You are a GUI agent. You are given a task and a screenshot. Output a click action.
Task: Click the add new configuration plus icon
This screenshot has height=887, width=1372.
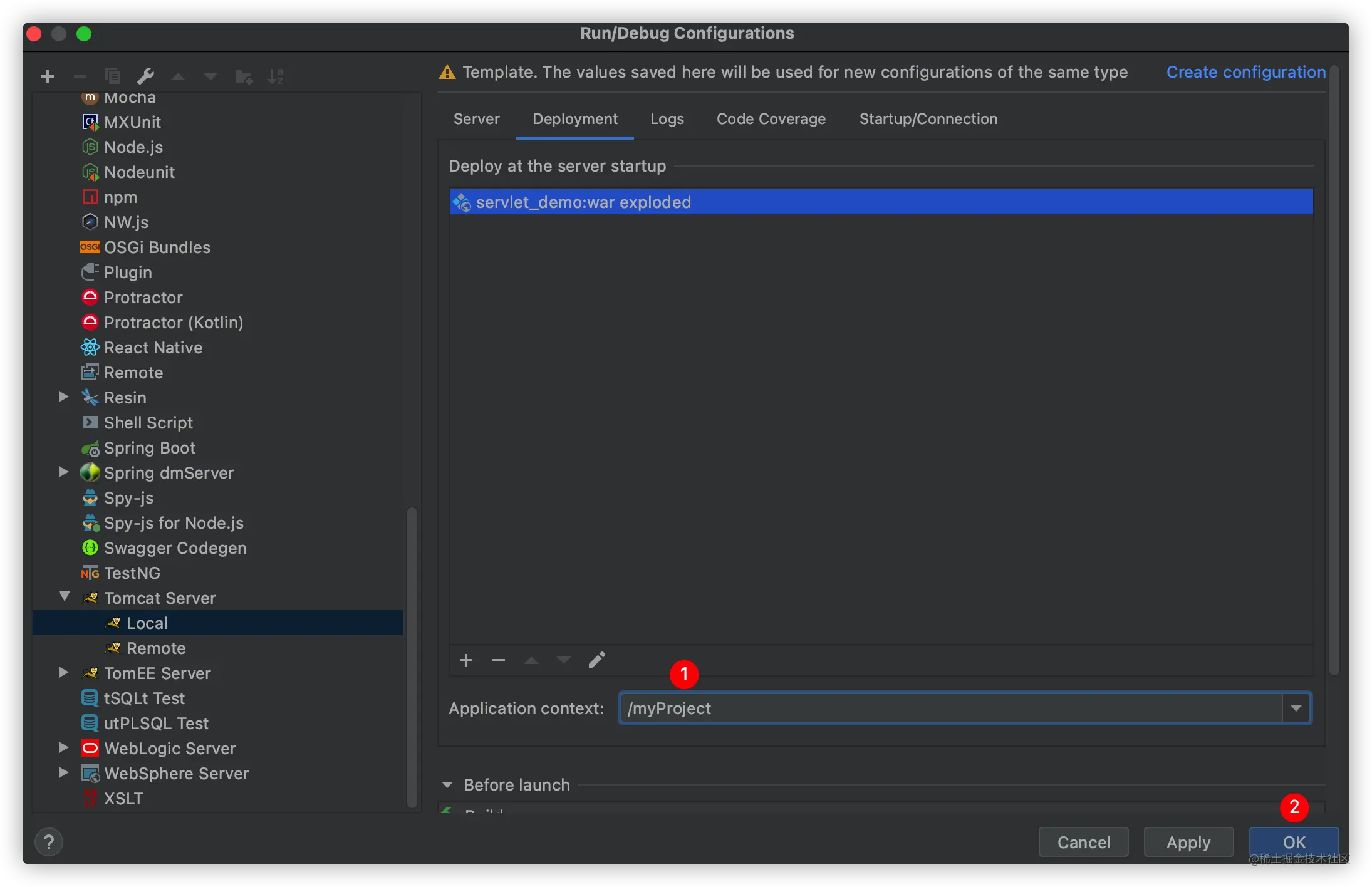click(48, 76)
